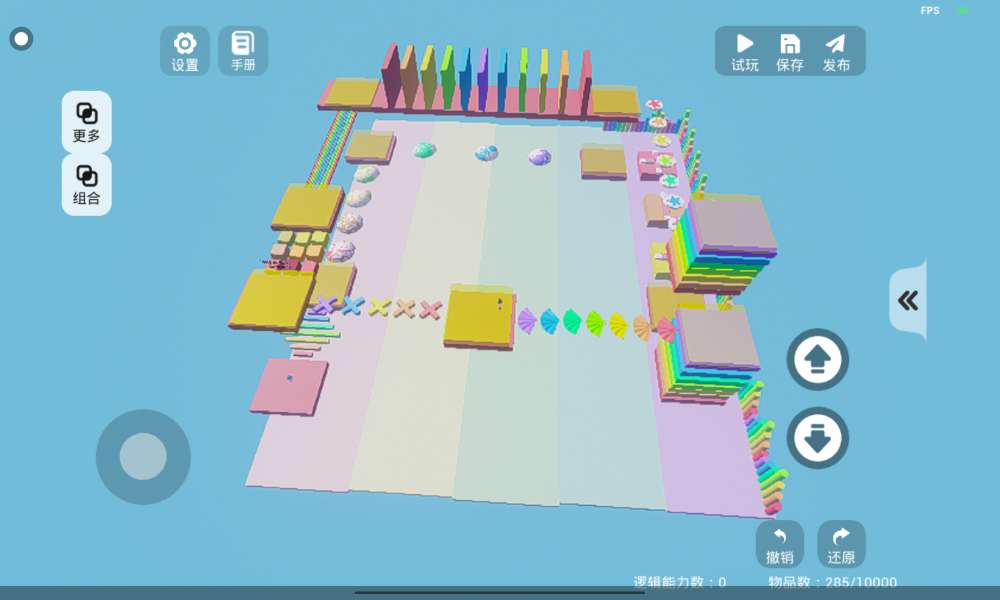Open the 设置 settings gear

tap(185, 51)
